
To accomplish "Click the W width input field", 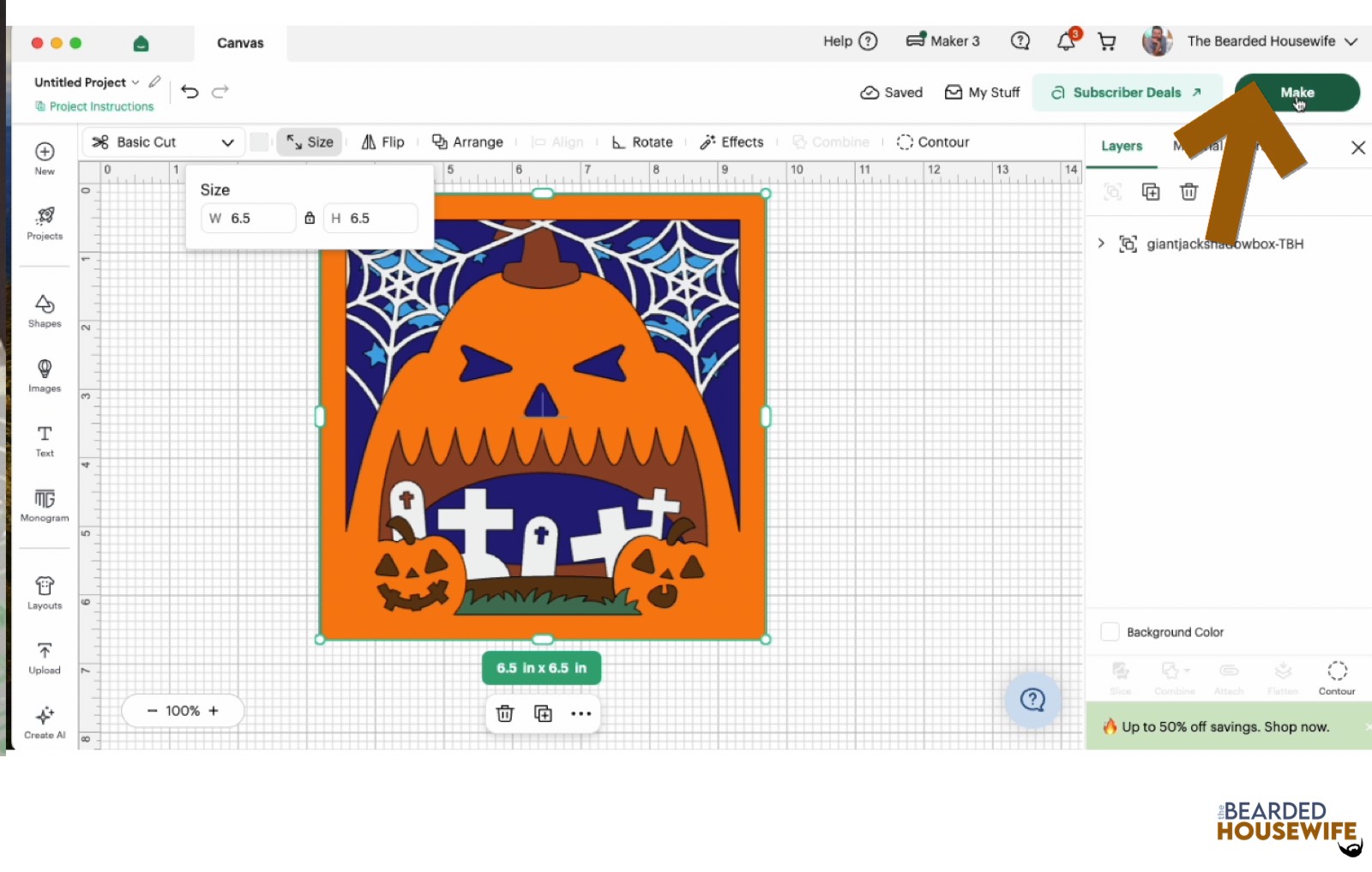I will coord(249,219).
